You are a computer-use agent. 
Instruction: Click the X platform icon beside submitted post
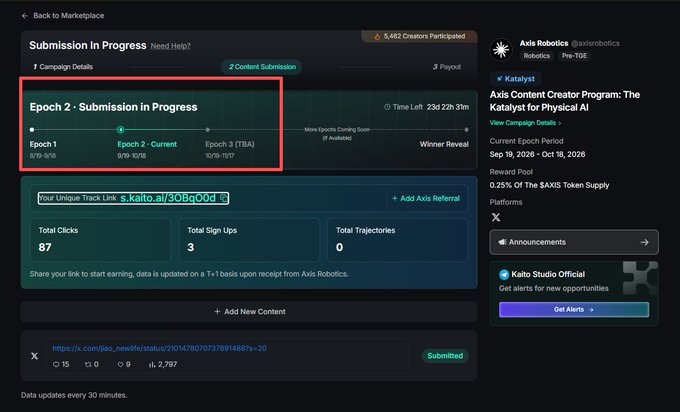click(x=34, y=356)
